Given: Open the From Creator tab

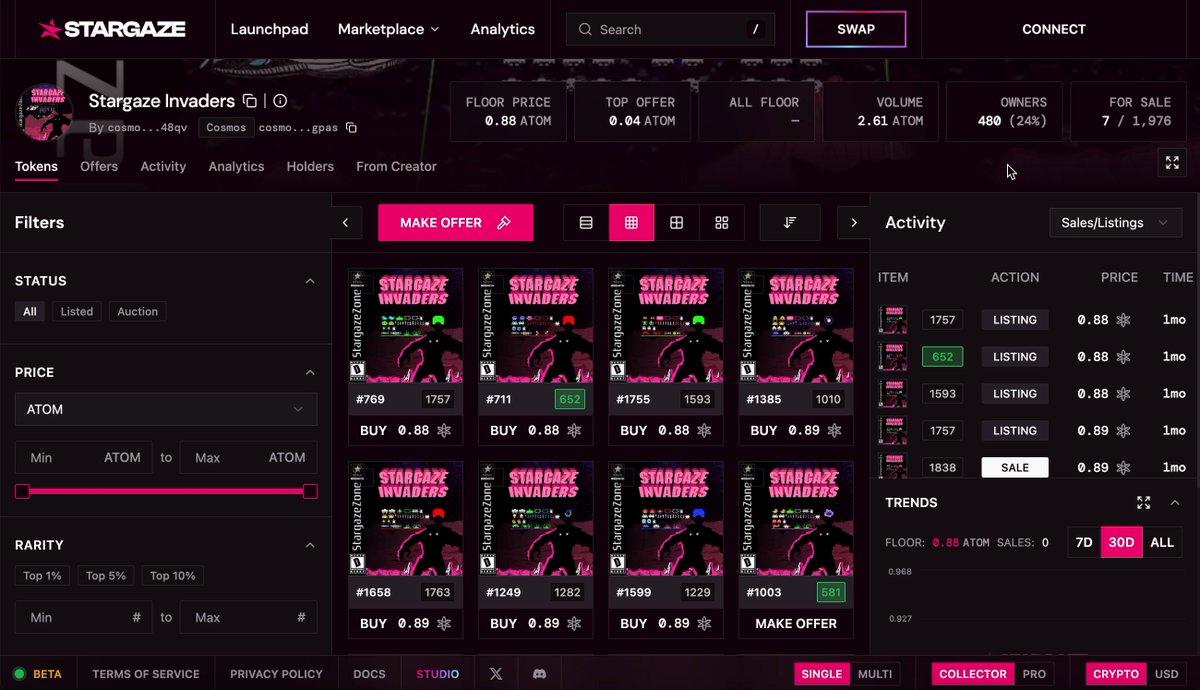Looking at the screenshot, I should point(396,167).
